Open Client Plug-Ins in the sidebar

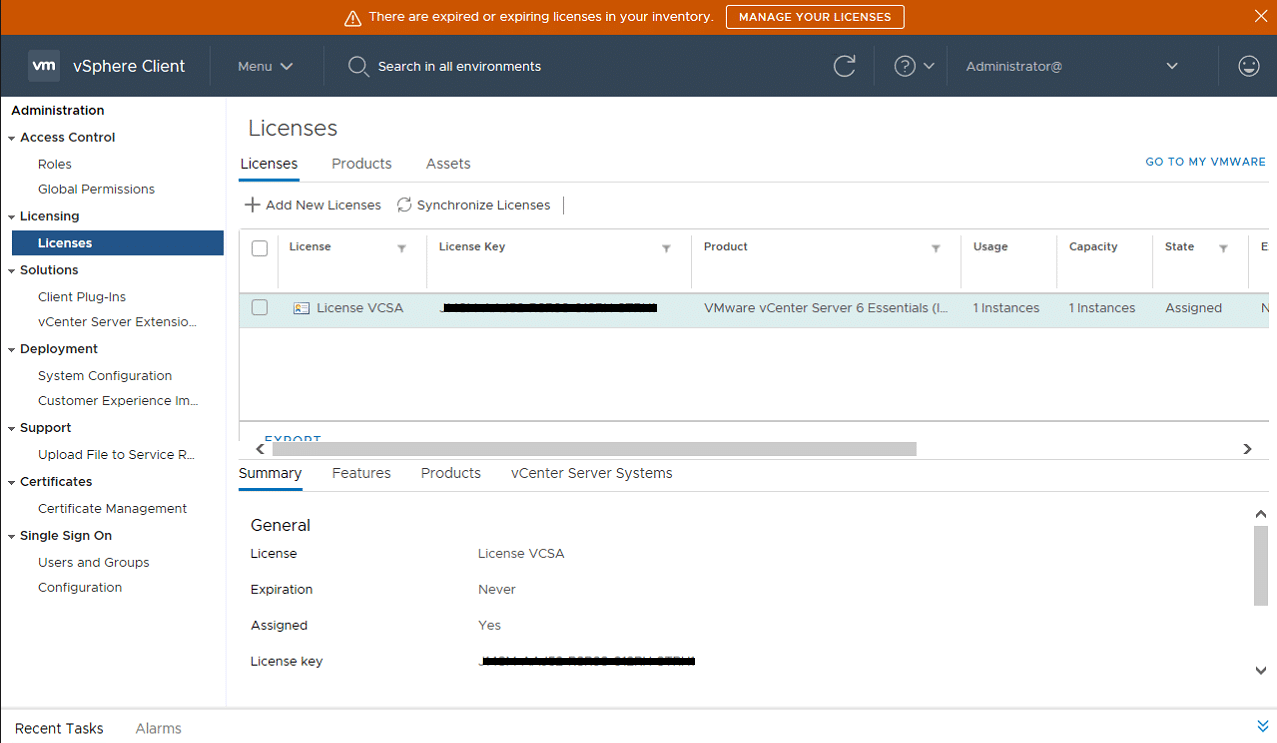[82, 297]
